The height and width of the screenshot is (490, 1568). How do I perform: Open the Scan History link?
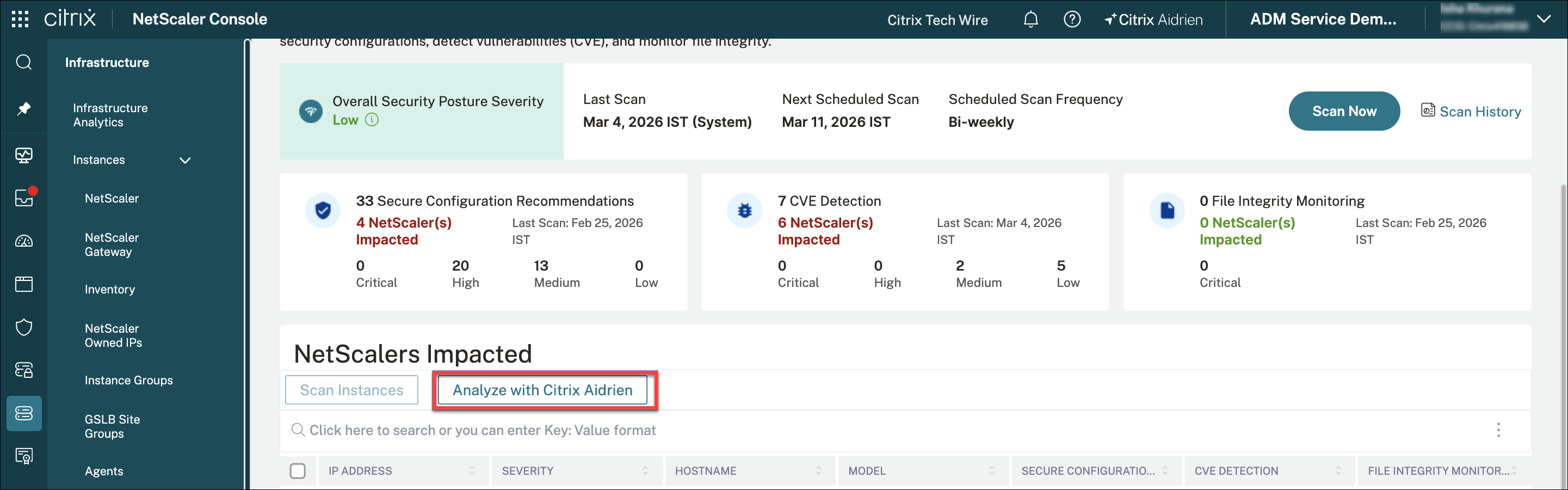pyautogui.click(x=1479, y=112)
